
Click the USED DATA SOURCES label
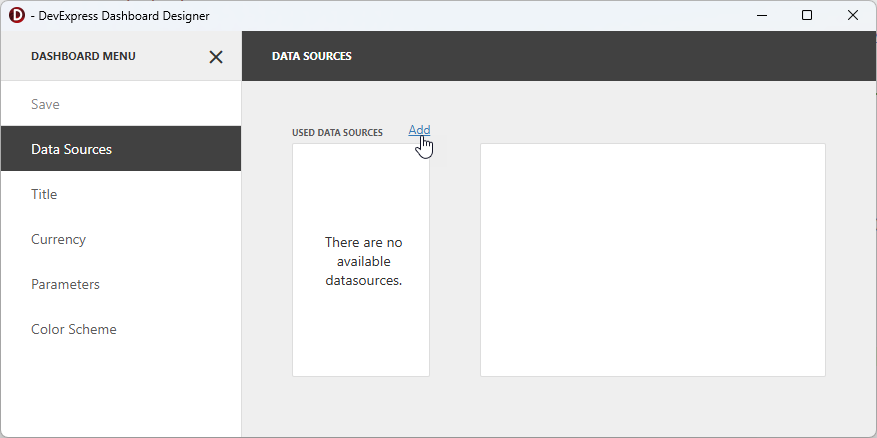pos(337,133)
